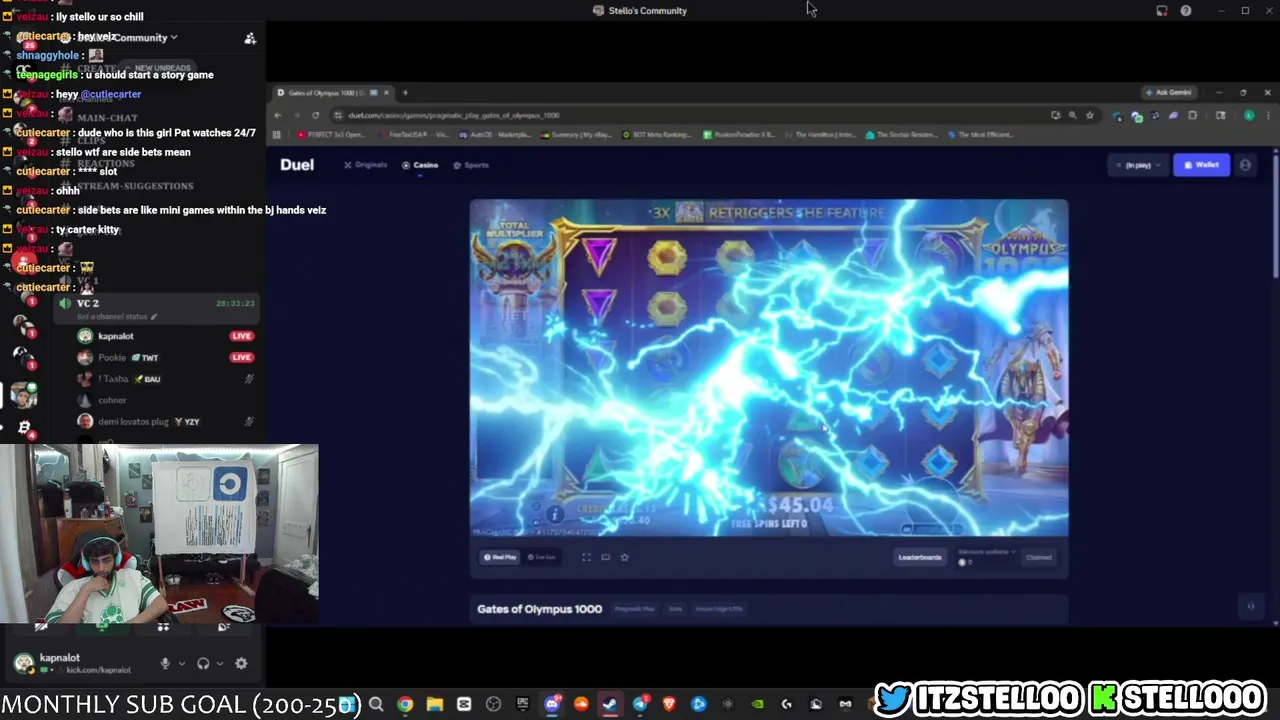Click page scrollbar on Duel site
This screenshot has height=720, width=1280.
1275,215
